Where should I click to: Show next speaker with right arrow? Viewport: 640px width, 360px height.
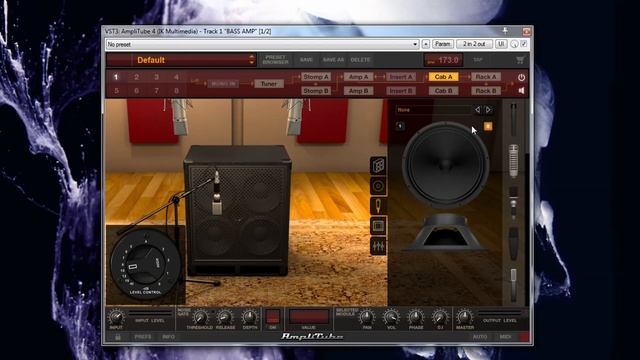click(488, 110)
